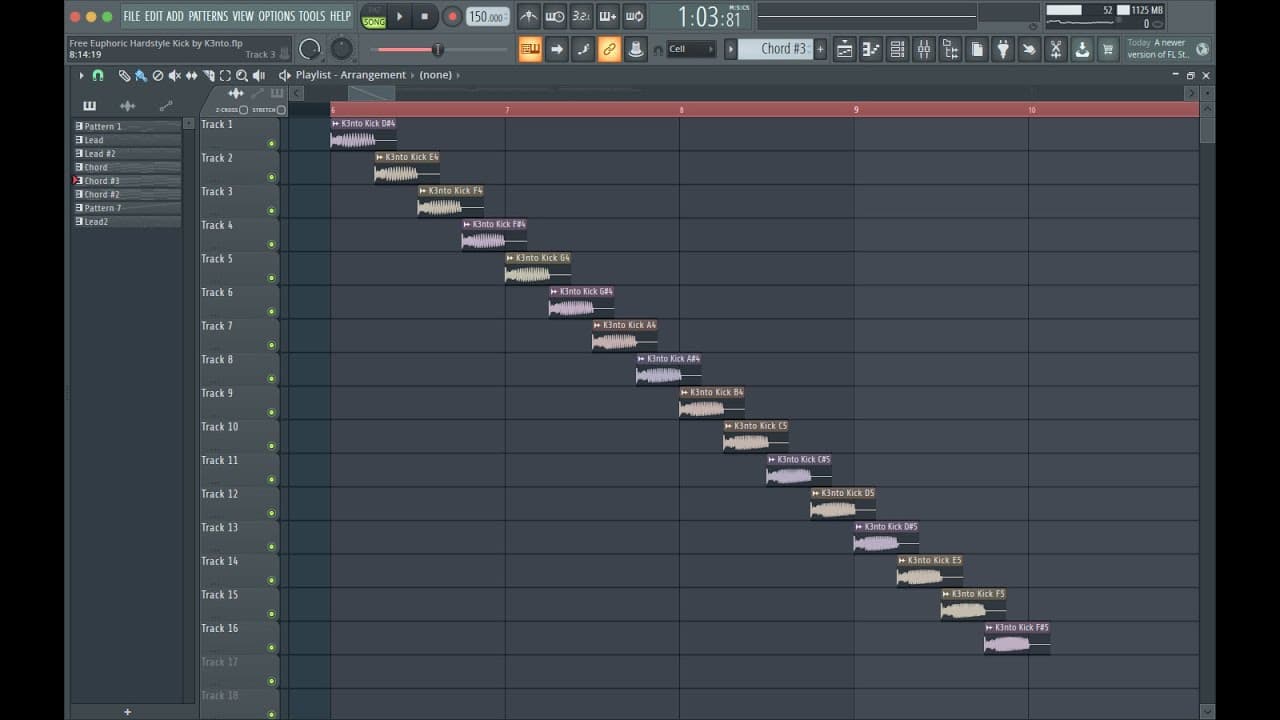This screenshot has height=720, width=1280.
Task: Click the globe news icon
Action: point(1202,48)
